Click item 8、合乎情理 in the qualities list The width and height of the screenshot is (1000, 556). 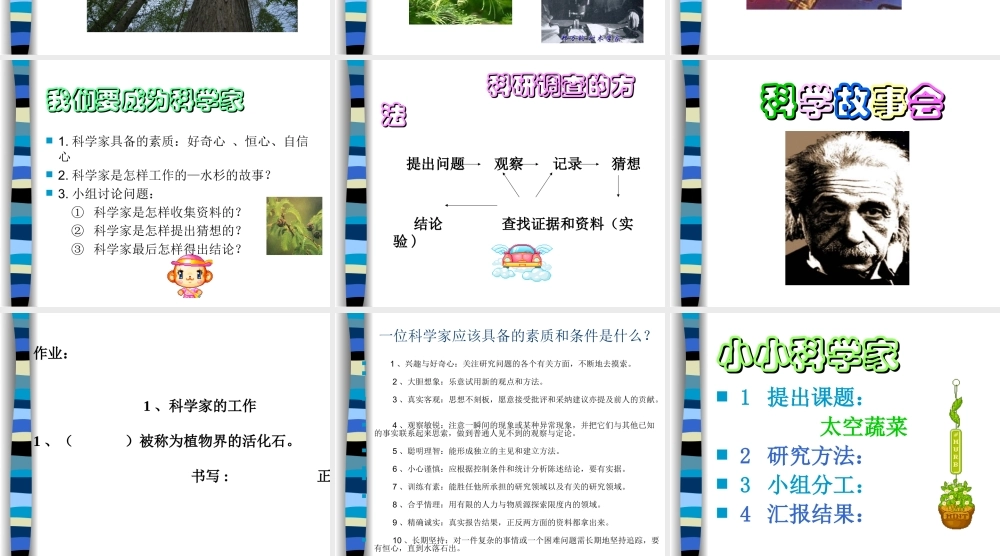pyautogui.click(x=496, y=504)
